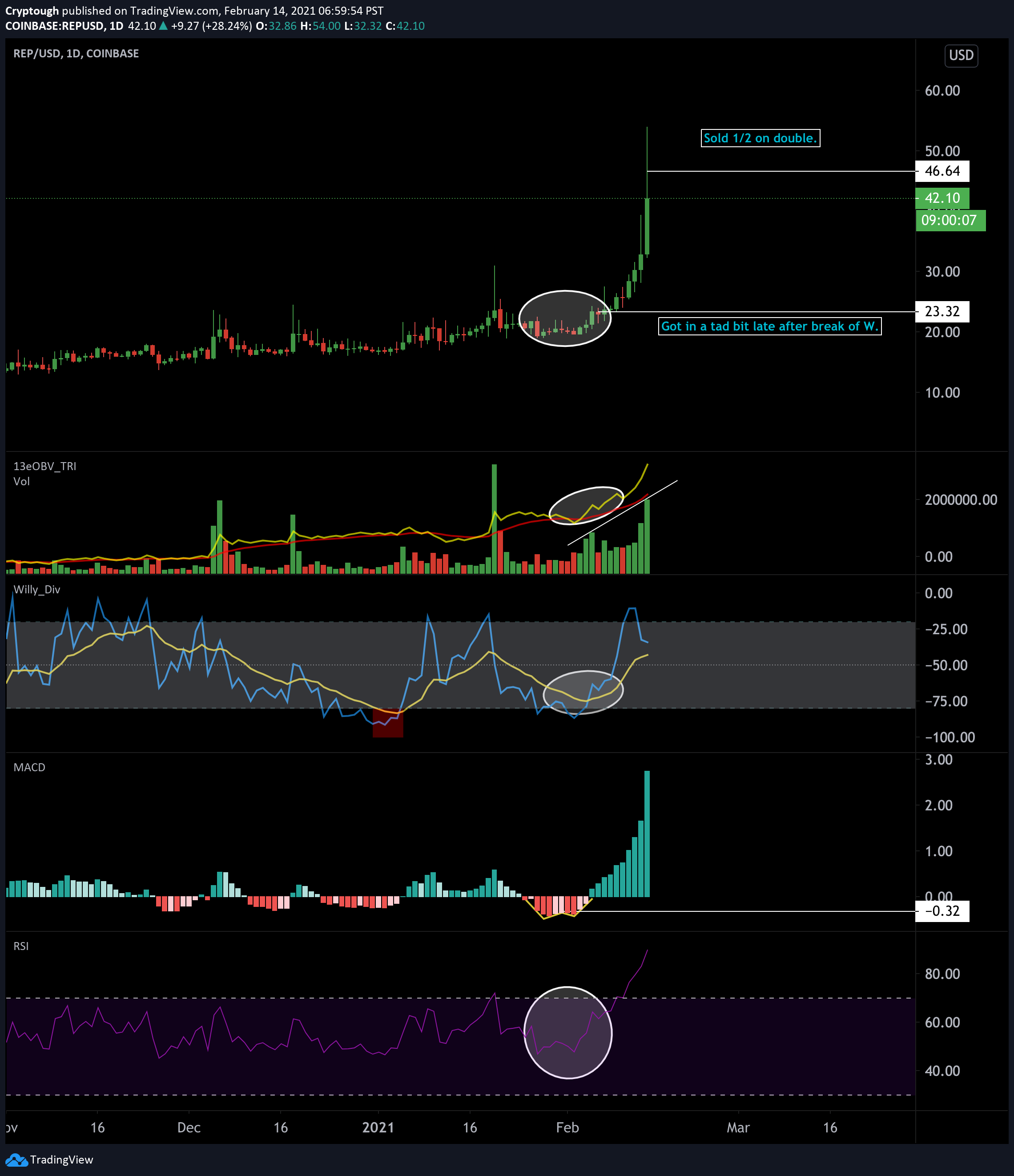Click the H:54.00 high value
The height and width of the screenshot is (1176, 1014).
coord(321,26)
